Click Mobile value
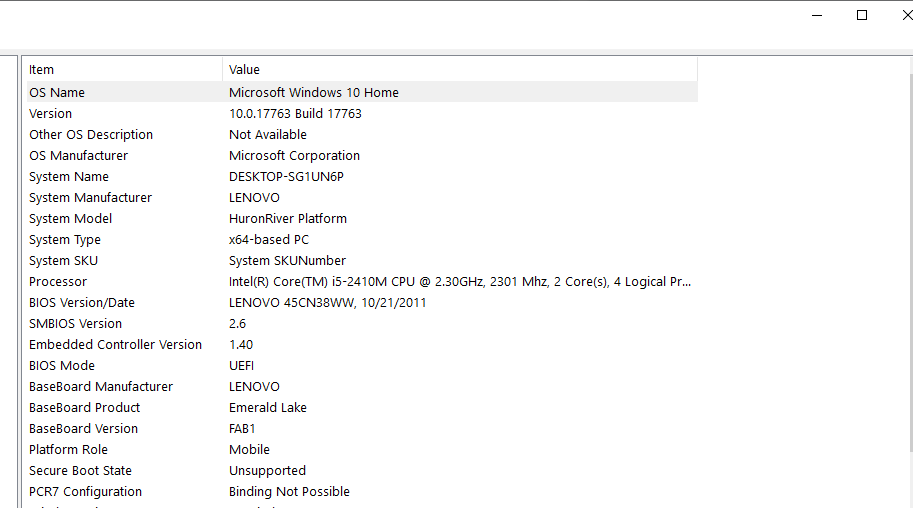Image resolution: width=913 pixels, height=508 pixels. [x=249, y=449]
